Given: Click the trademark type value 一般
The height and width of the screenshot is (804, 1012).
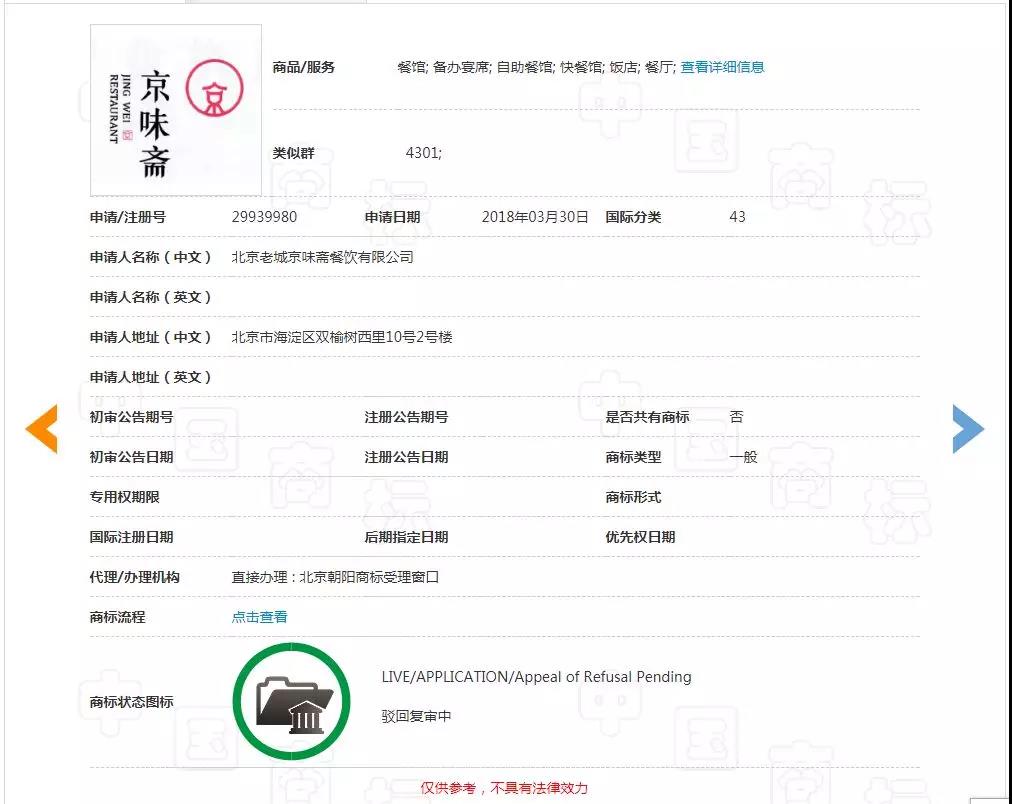Looking at the screenshot, I should pos(743,457).
